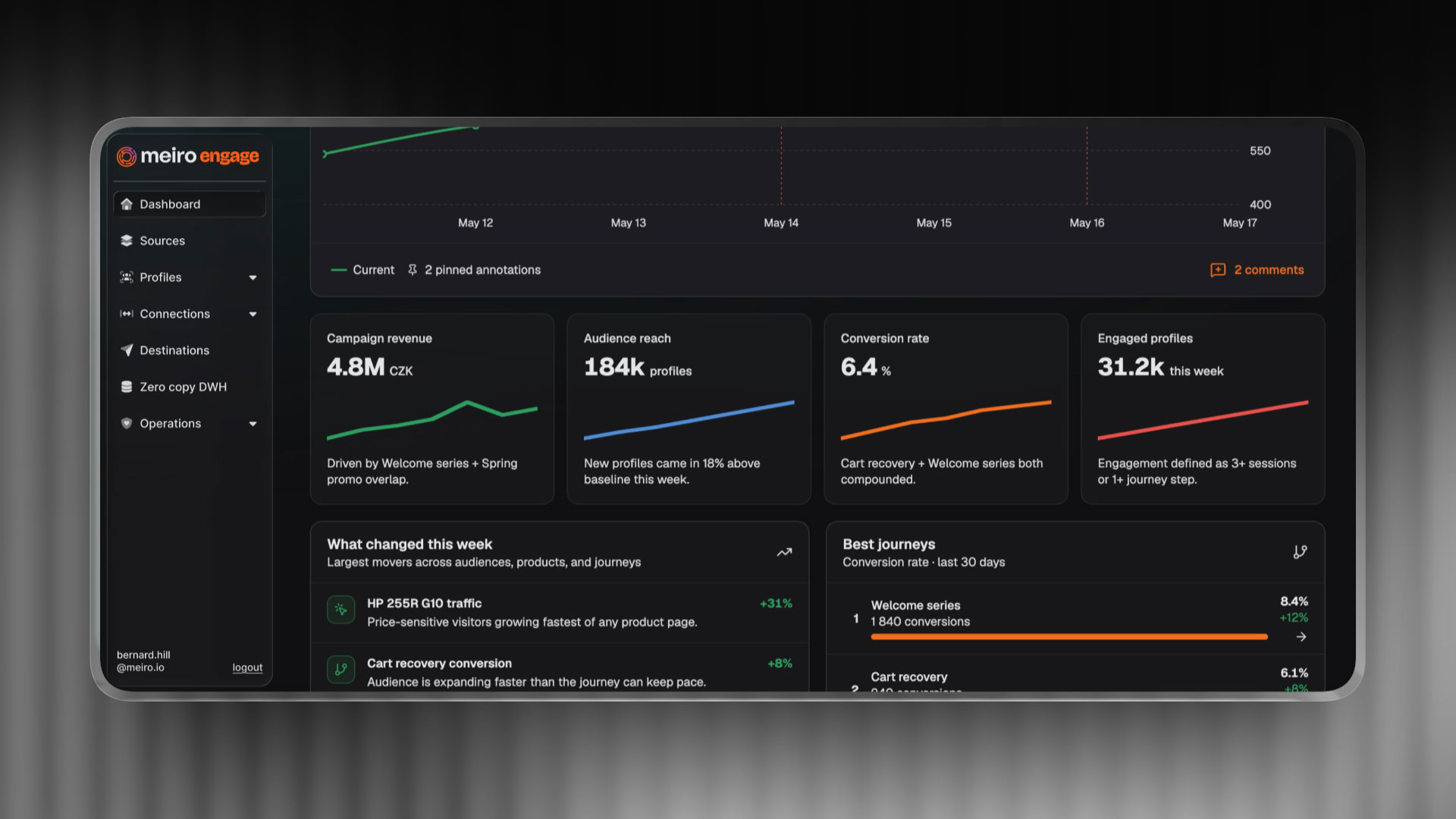
Task: Click the 1 840 conversions text
Action: [920, 622]
